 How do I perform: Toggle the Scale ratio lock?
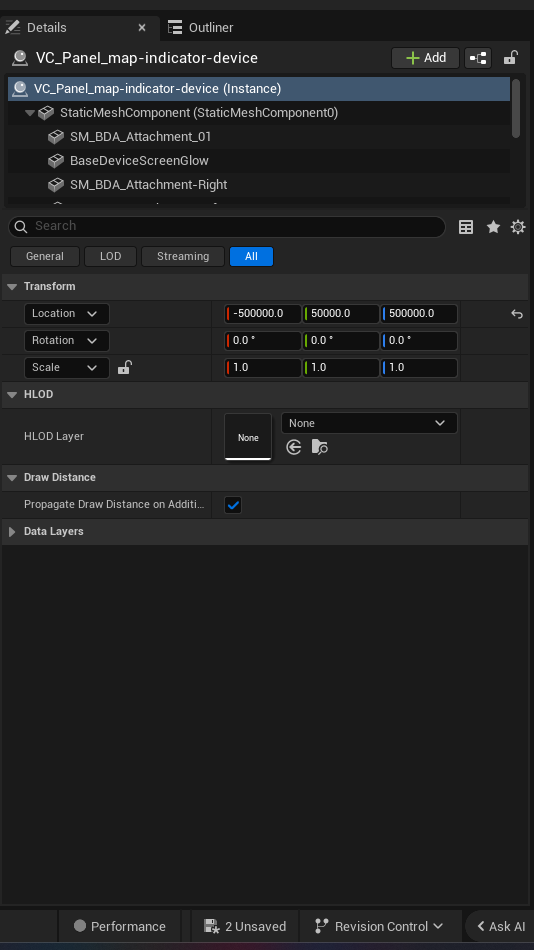[x=124, y=367]
